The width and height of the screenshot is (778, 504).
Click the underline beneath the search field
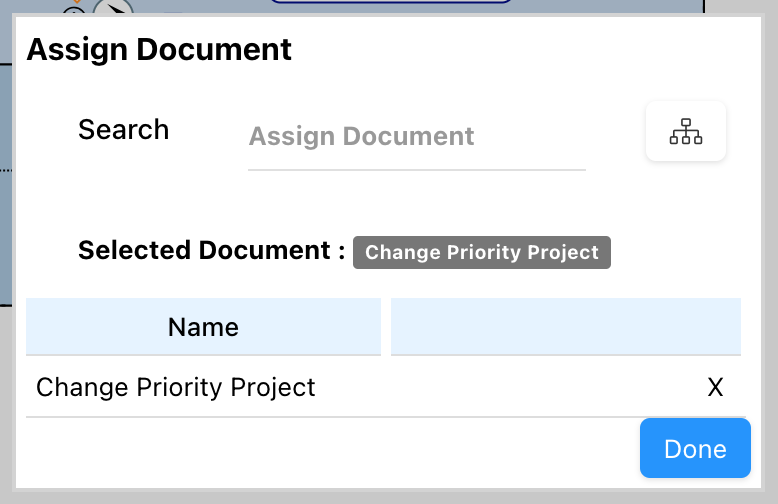pos(416,169)
